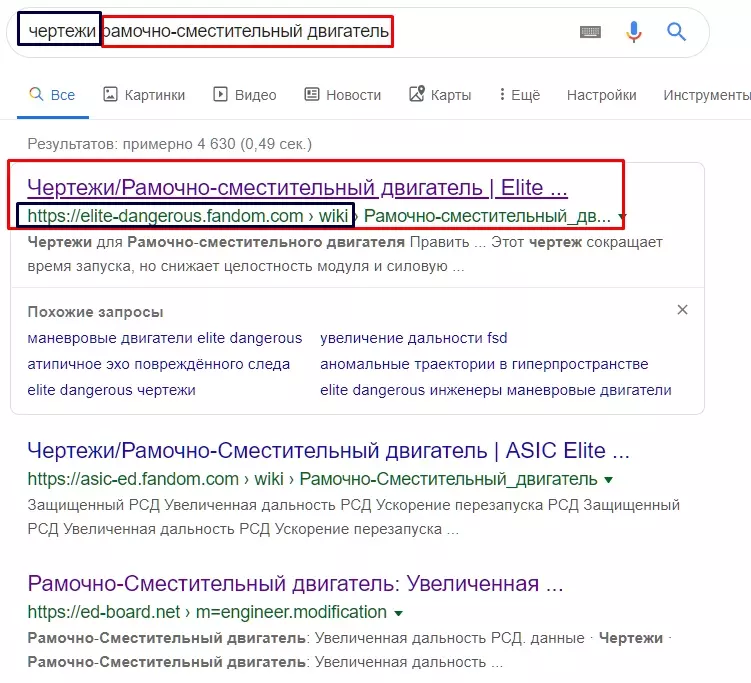Expand arrow beside ed-board.net URL
The image size is (751, 683).
click(x=398, y=613)
